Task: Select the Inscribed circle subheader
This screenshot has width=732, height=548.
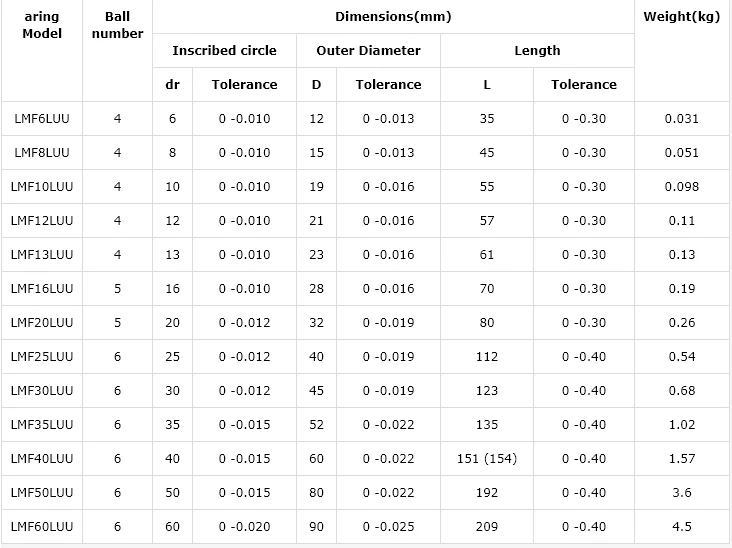Action: tap(224, 51)
